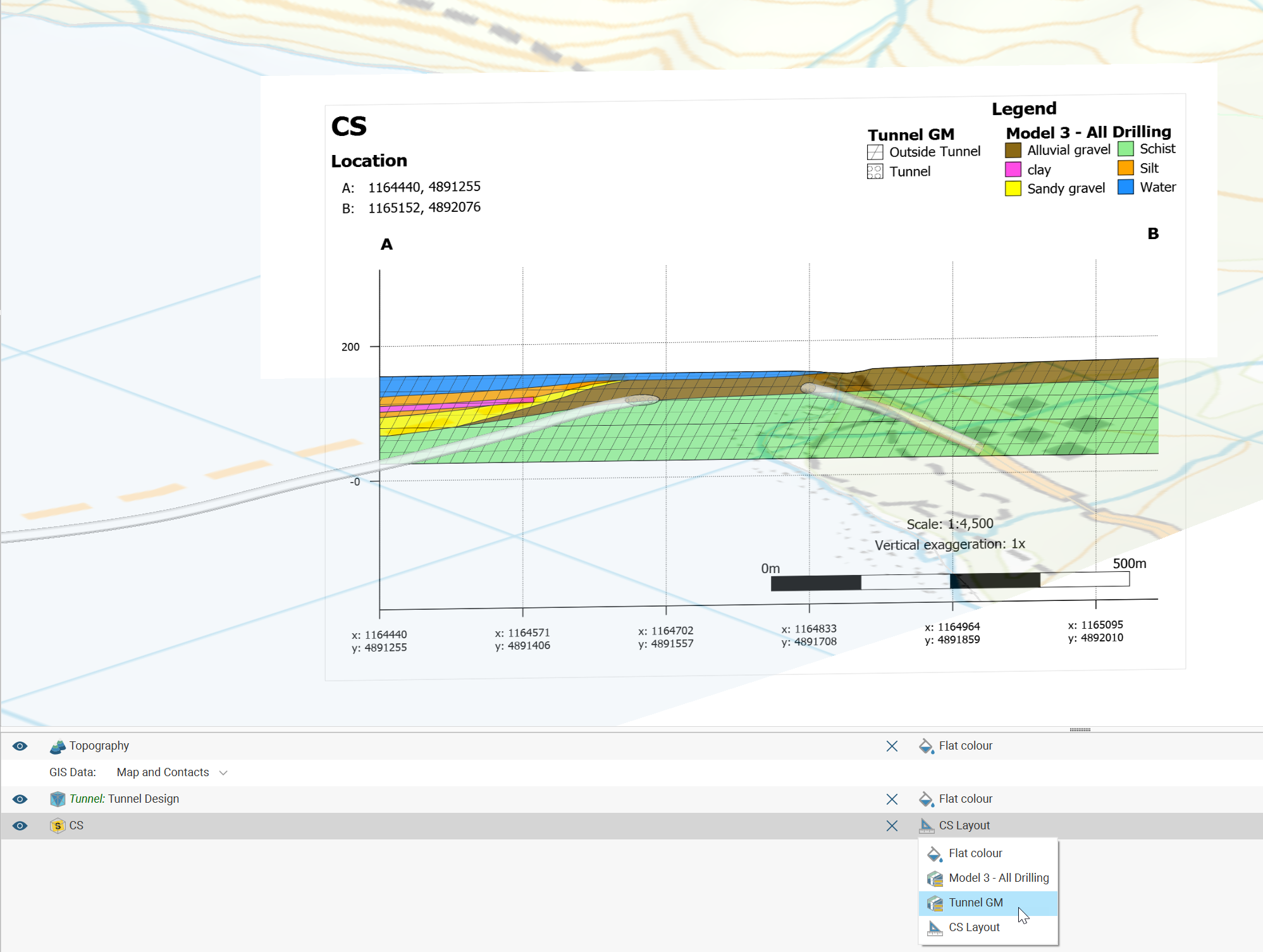Image resolution: width=1263 pixels, height=952 pixels.
Task: Toggle visibility of Tunnel Design object
Action: click(x=20, y=800)
